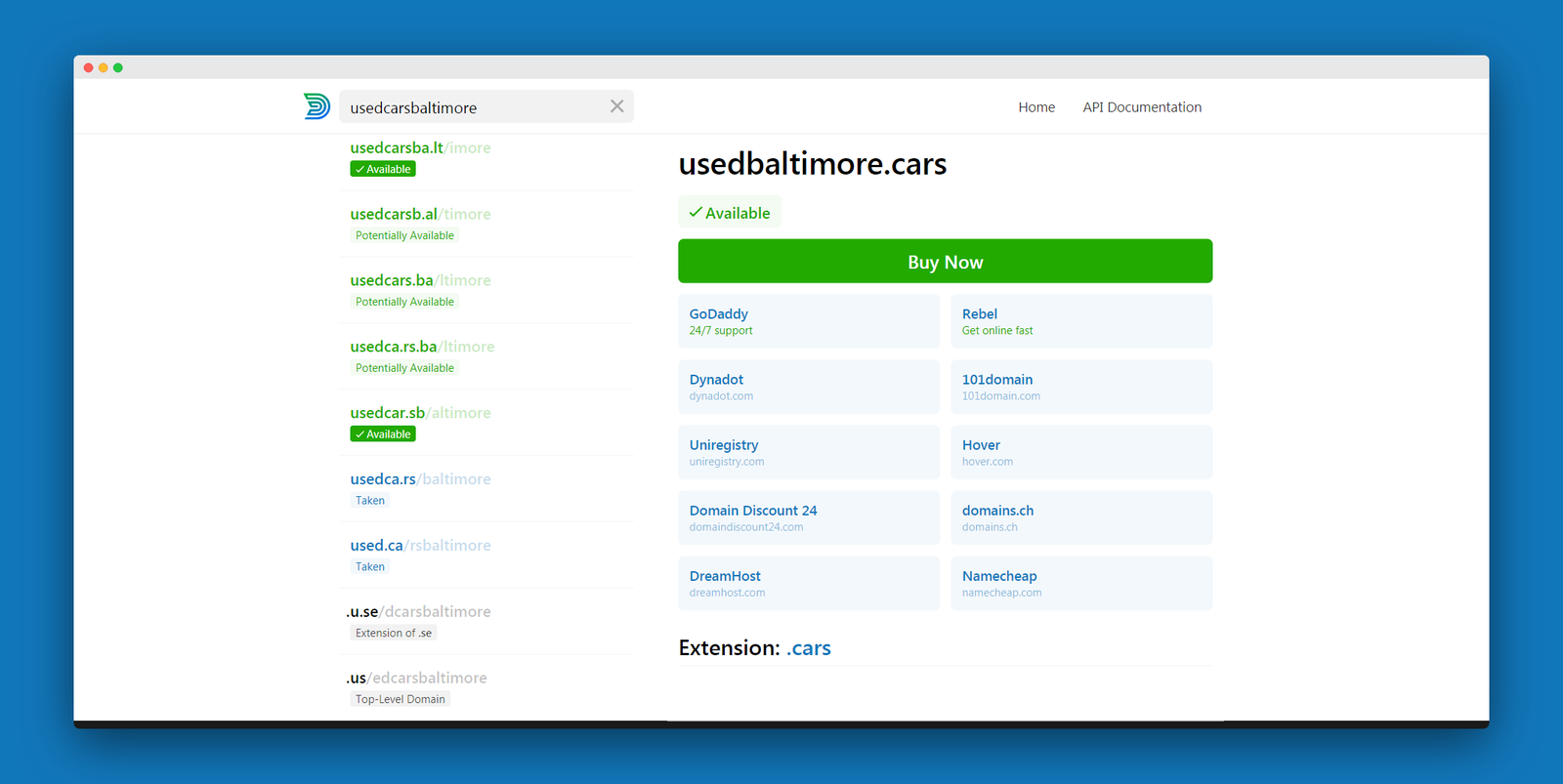Image resolution: width=1563 pixels, height=784 pixels.
Task: Select the used.ca/rsbaltimore result
Action: coord(487,557)
